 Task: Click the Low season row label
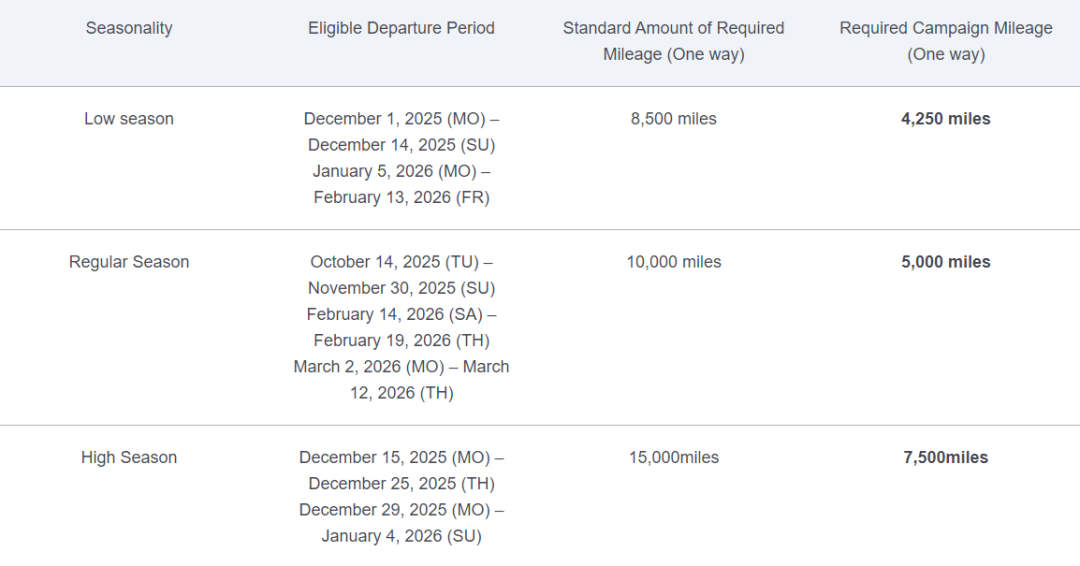pos(129,118)
